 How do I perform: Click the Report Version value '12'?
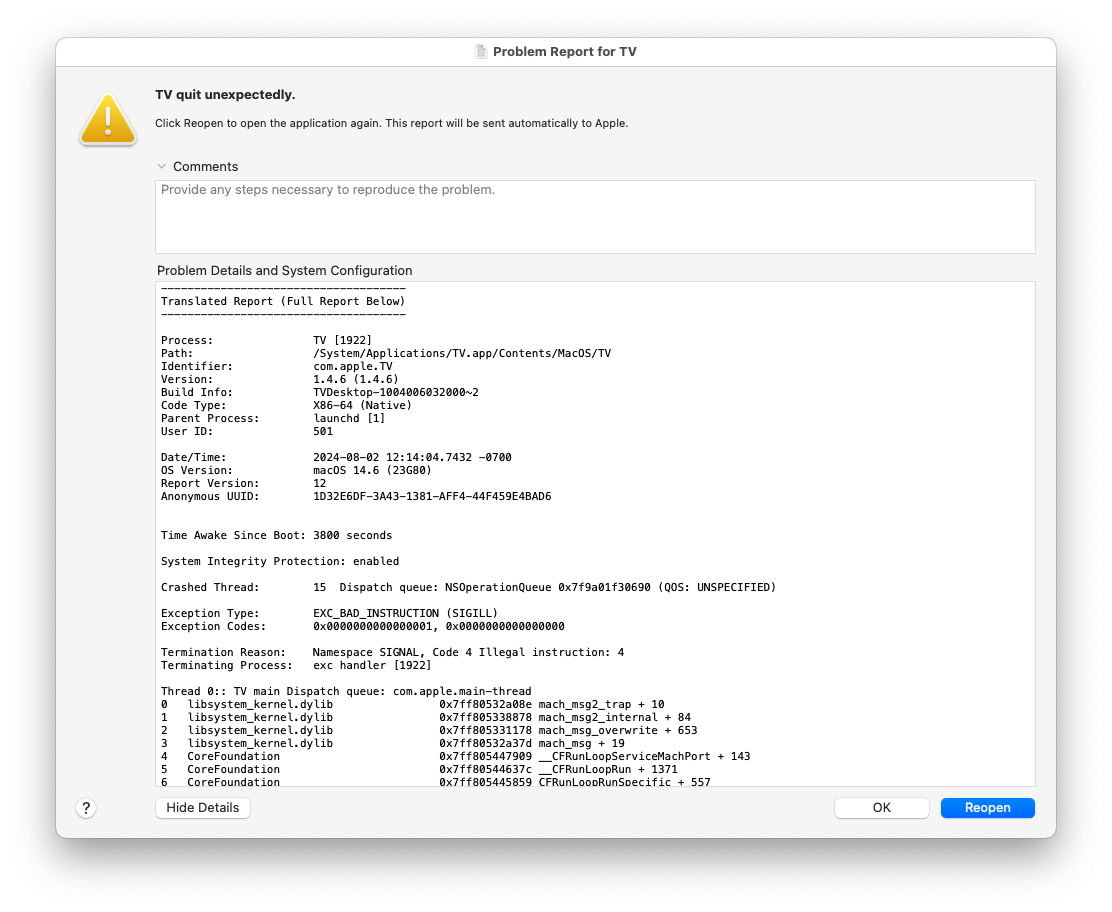point(320,484)
